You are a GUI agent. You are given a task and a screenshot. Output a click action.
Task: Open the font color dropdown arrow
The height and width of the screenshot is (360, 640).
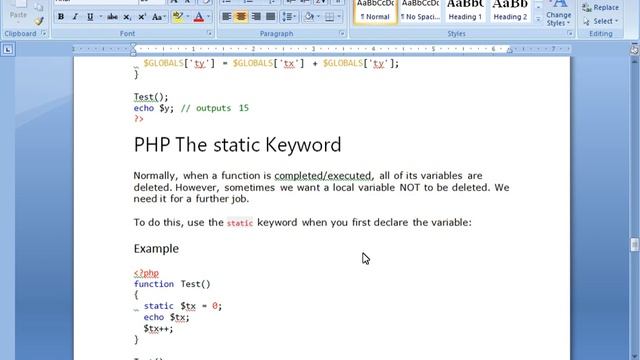pyautogui.click(x=209, y=17)
